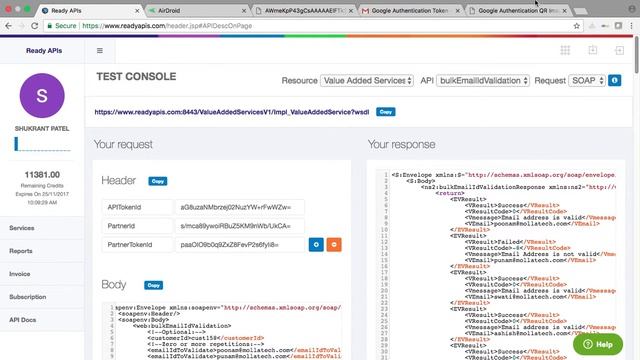Open the apps grid icon in top bar

565,50
